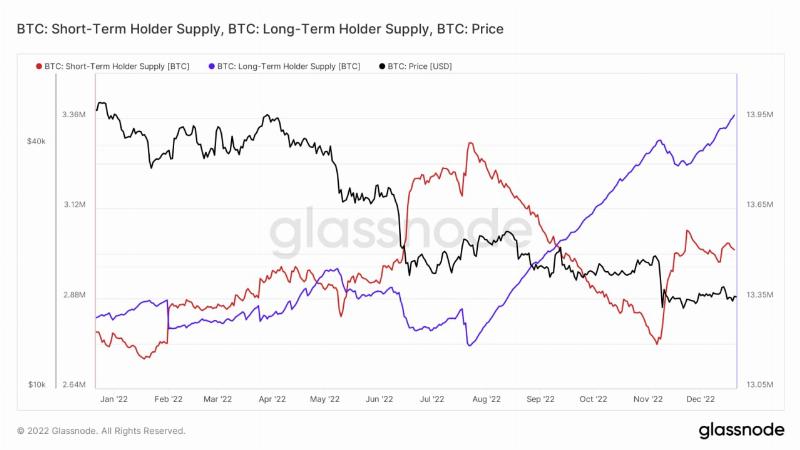Select the Jan '22 x-axis label
The width and height of the screenshot is (800, 450).
click(x=114, y=399)
